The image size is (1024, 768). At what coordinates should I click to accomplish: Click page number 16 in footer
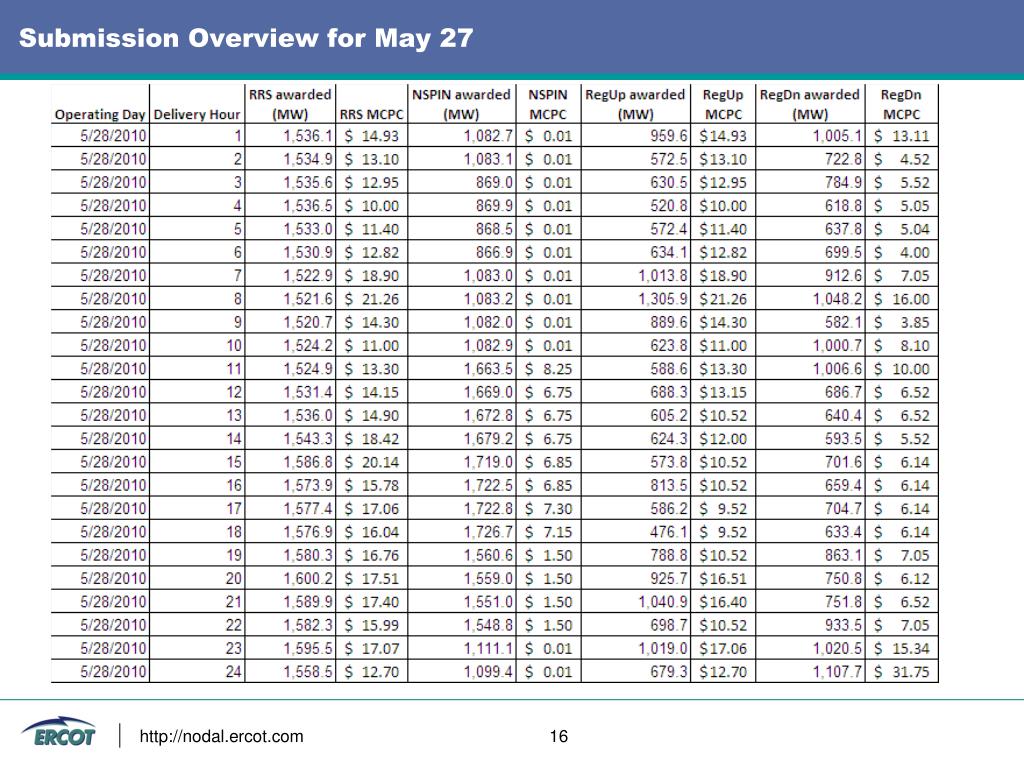pos(558,737)
